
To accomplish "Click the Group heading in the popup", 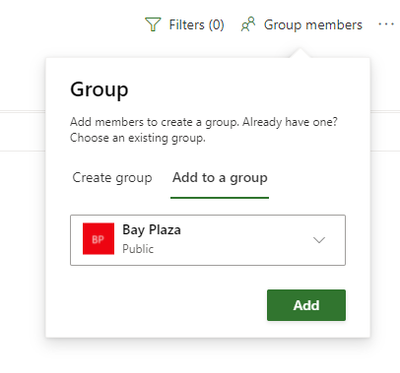I will coord(99,90).
